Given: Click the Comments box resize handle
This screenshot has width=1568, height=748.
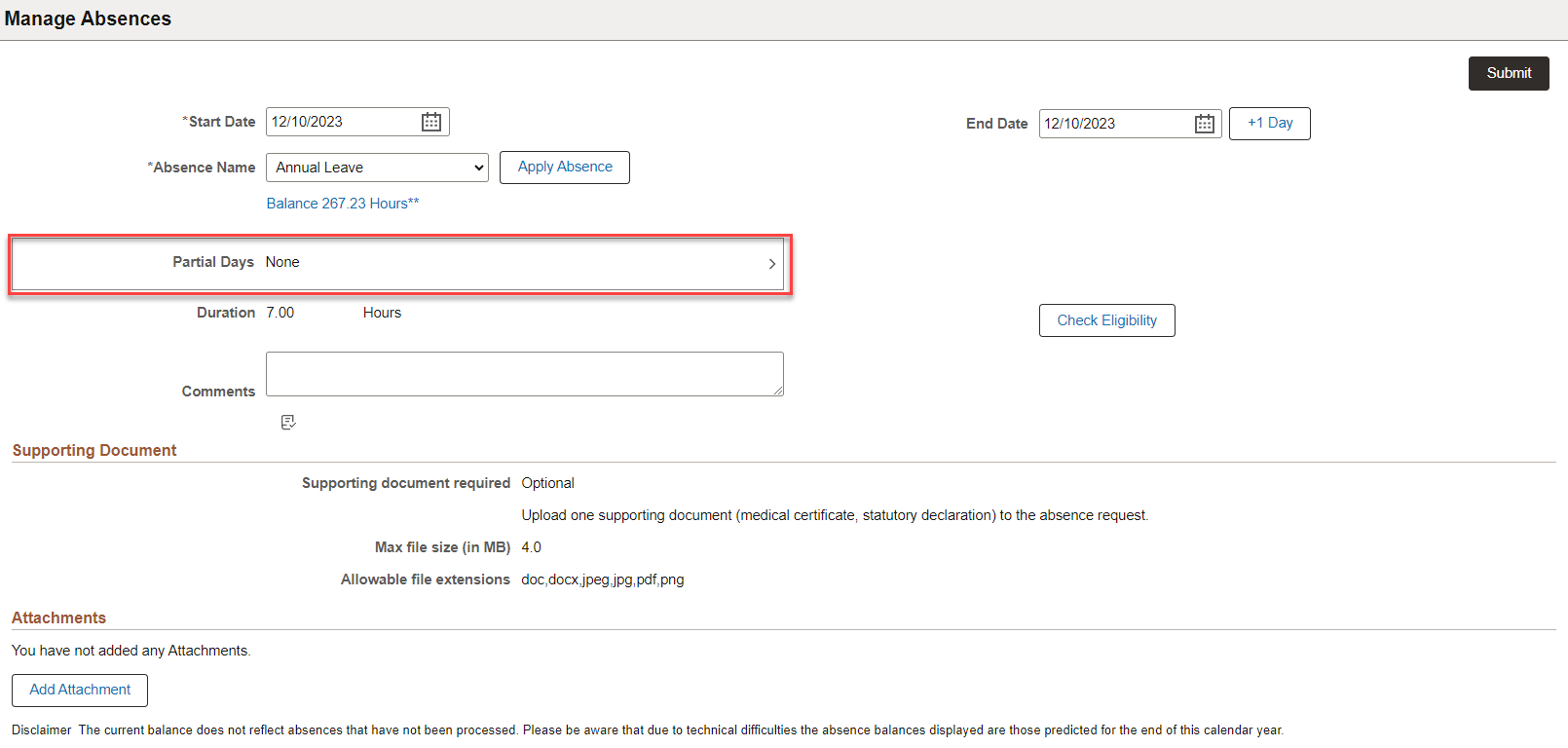Looking at the screenshot, I should [x=778, y=391].
